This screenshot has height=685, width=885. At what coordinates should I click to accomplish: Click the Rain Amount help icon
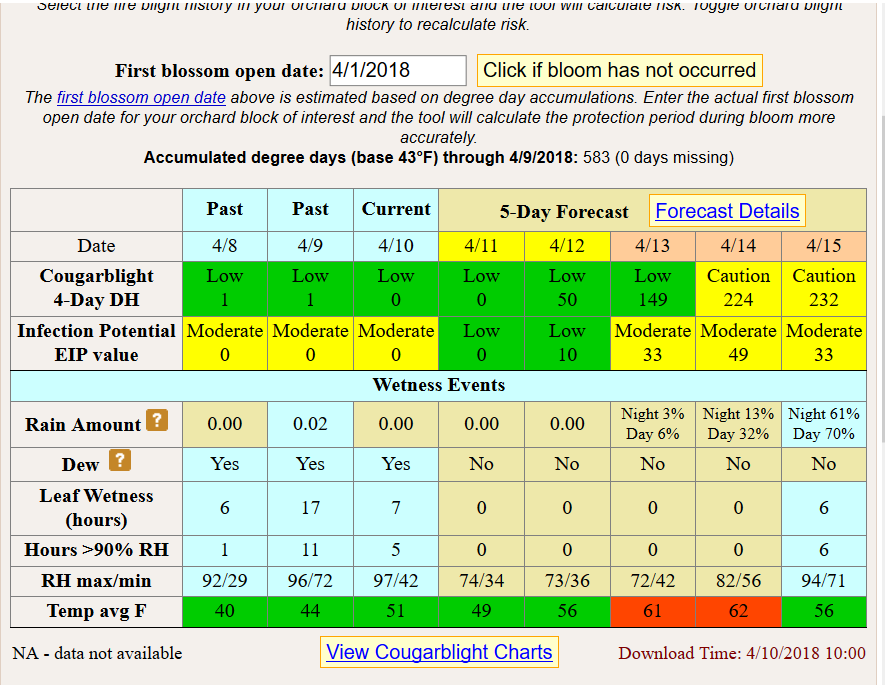tap(157, 422)
